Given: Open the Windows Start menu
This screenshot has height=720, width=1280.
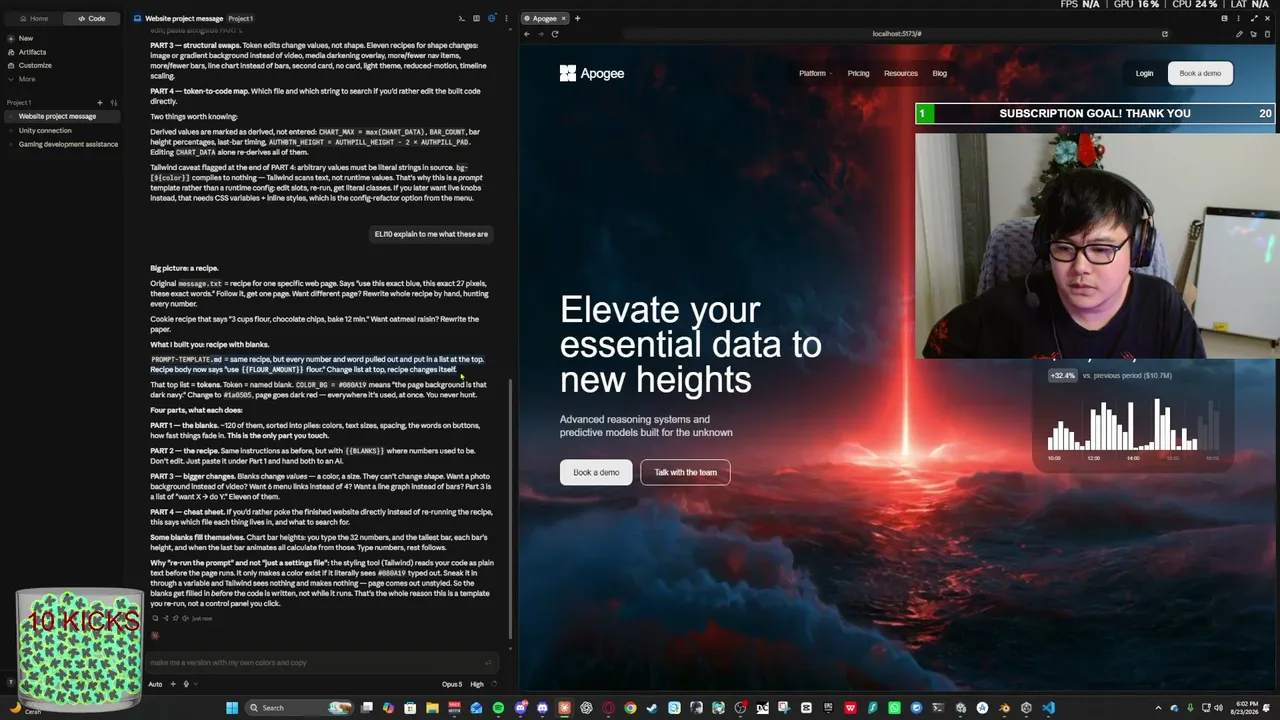Looking at the screenshot, I should (x=232, y=708).
